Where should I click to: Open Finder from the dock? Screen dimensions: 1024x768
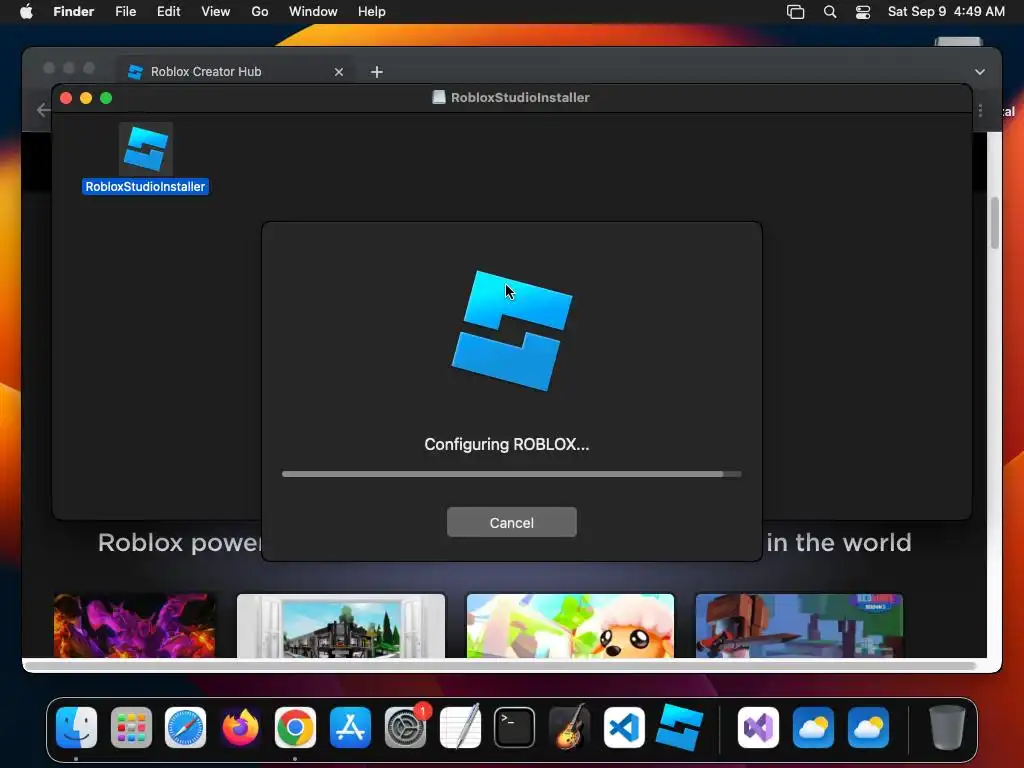(x=76, y=727)
